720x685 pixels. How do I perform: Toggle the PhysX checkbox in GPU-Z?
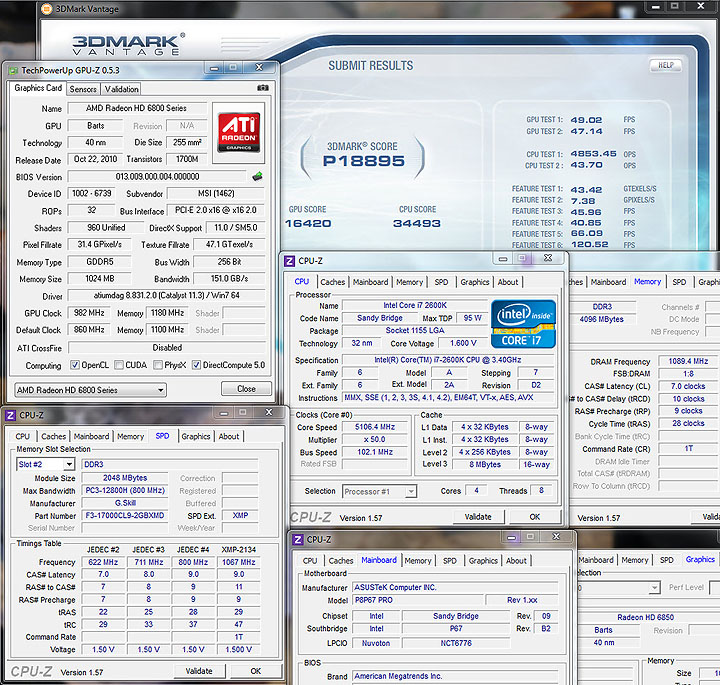point(158,365)
